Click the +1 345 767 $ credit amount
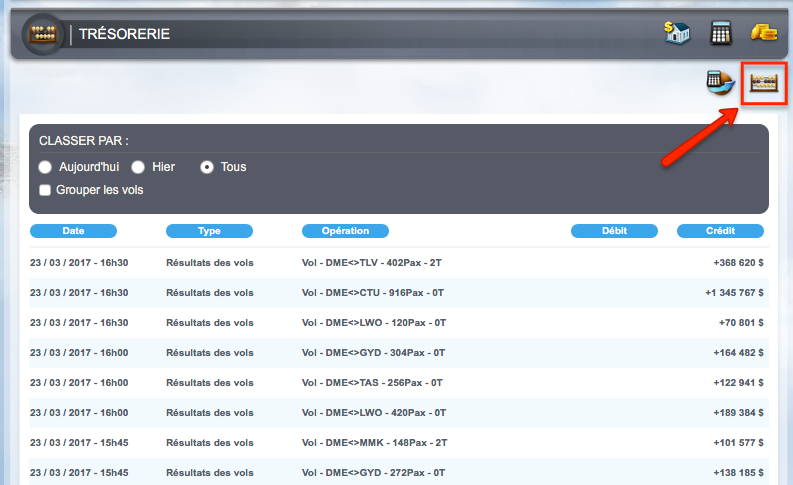 click(x=734, y=293)
